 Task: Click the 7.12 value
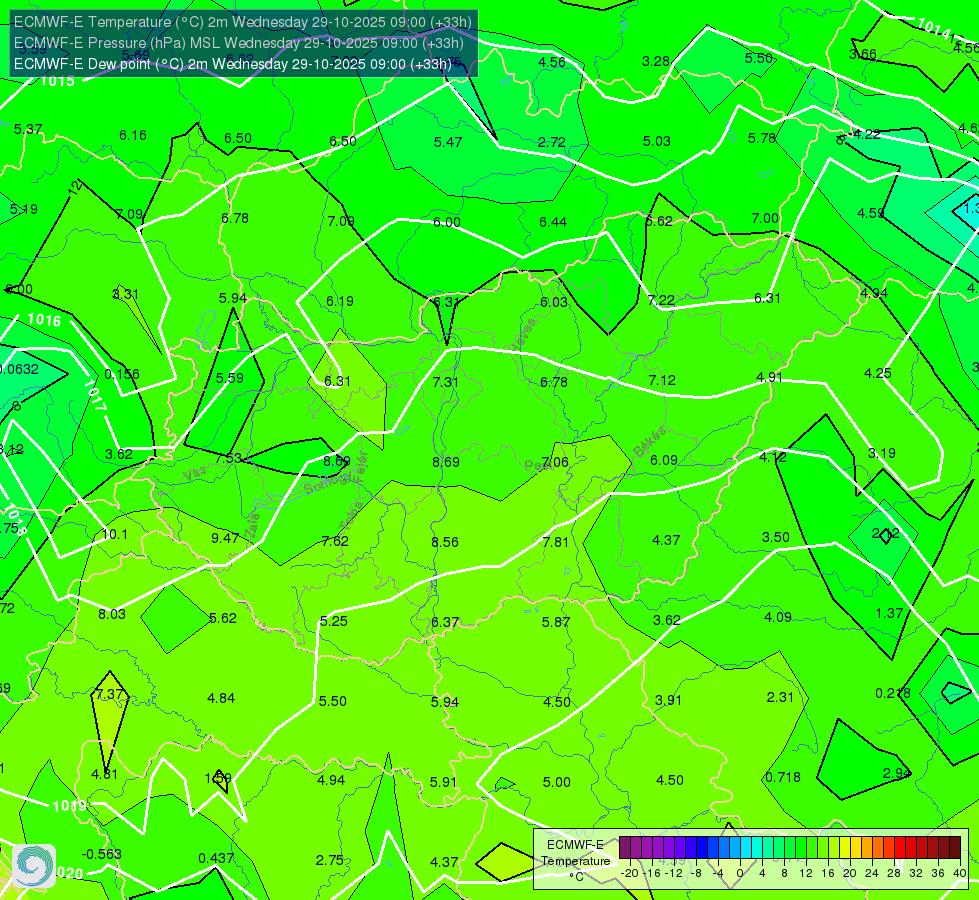[662, 380]
